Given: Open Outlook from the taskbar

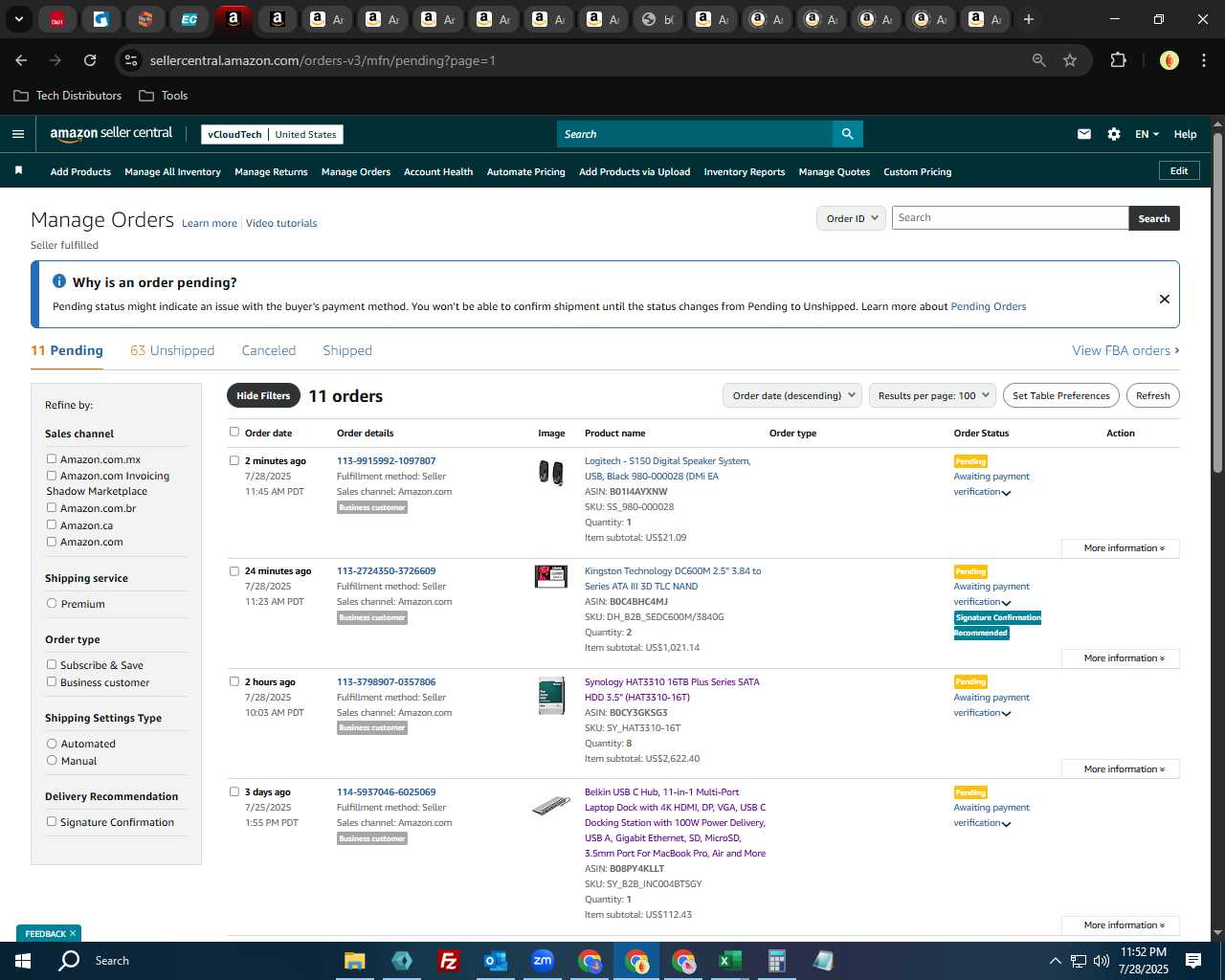Looking at the screenshot, I should coord(495,961).
